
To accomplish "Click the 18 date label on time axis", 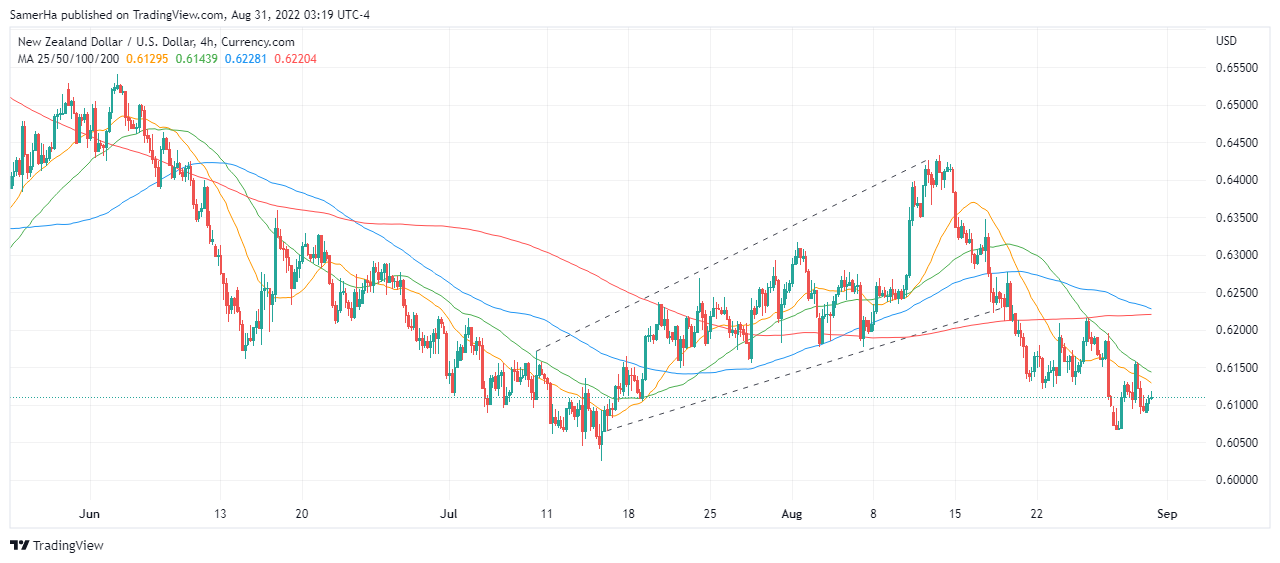I will click(x=627, y=514).
